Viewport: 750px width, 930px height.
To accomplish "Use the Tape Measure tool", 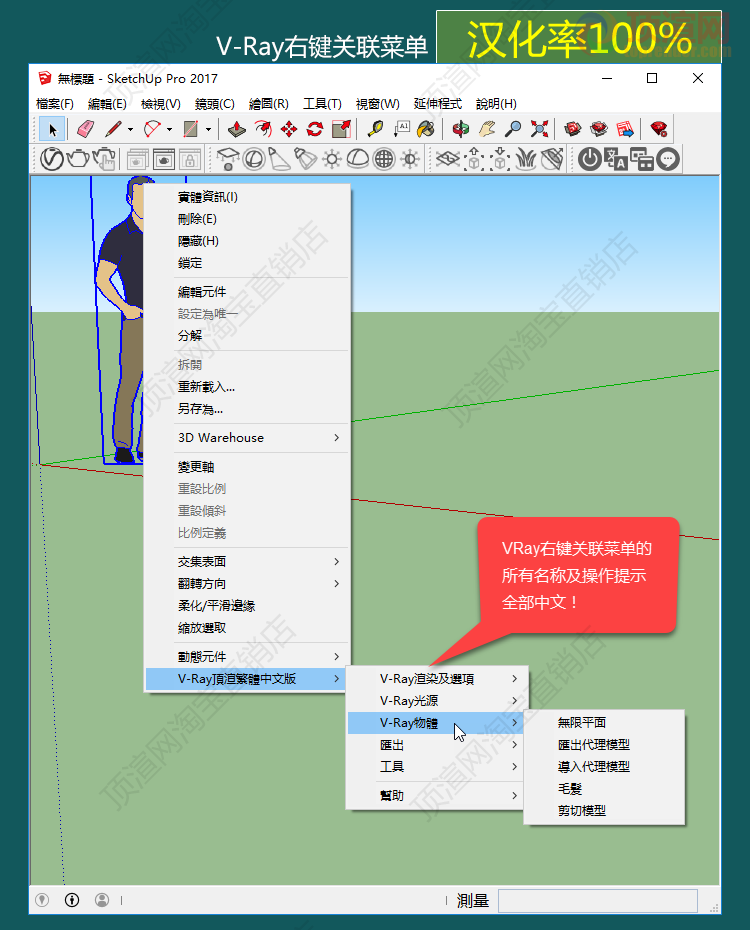I will [x=375, y=129].
